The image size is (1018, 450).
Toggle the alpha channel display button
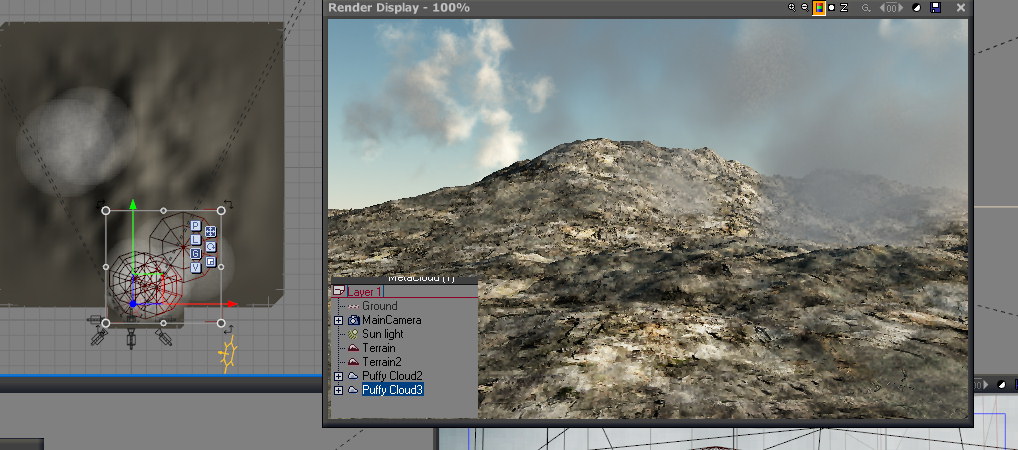click(831, 8)
